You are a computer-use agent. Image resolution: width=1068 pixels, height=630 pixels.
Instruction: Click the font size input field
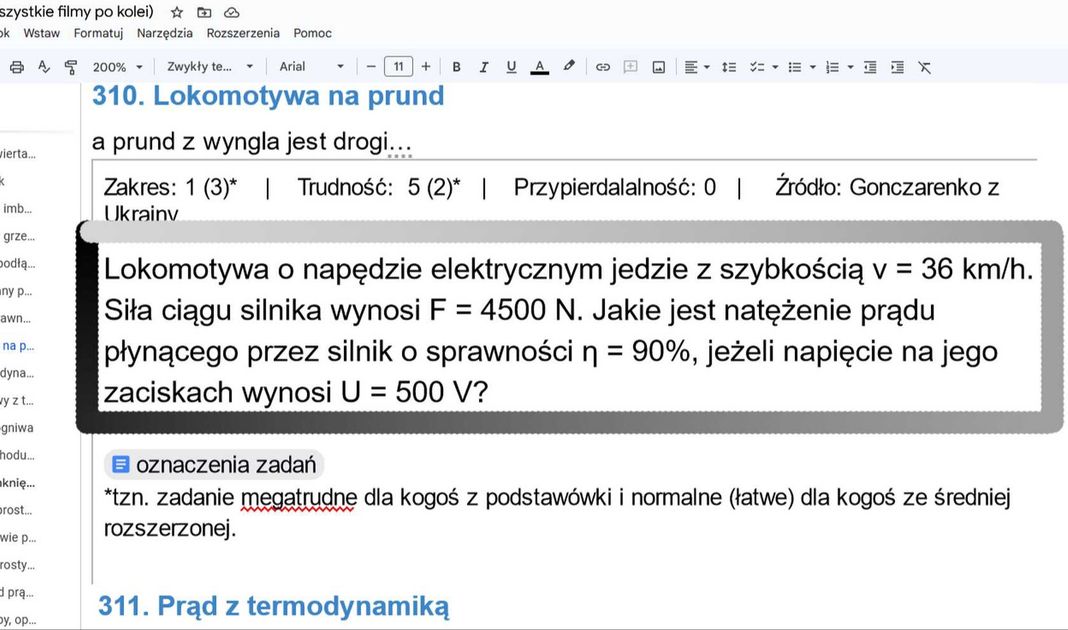point(398,67)
